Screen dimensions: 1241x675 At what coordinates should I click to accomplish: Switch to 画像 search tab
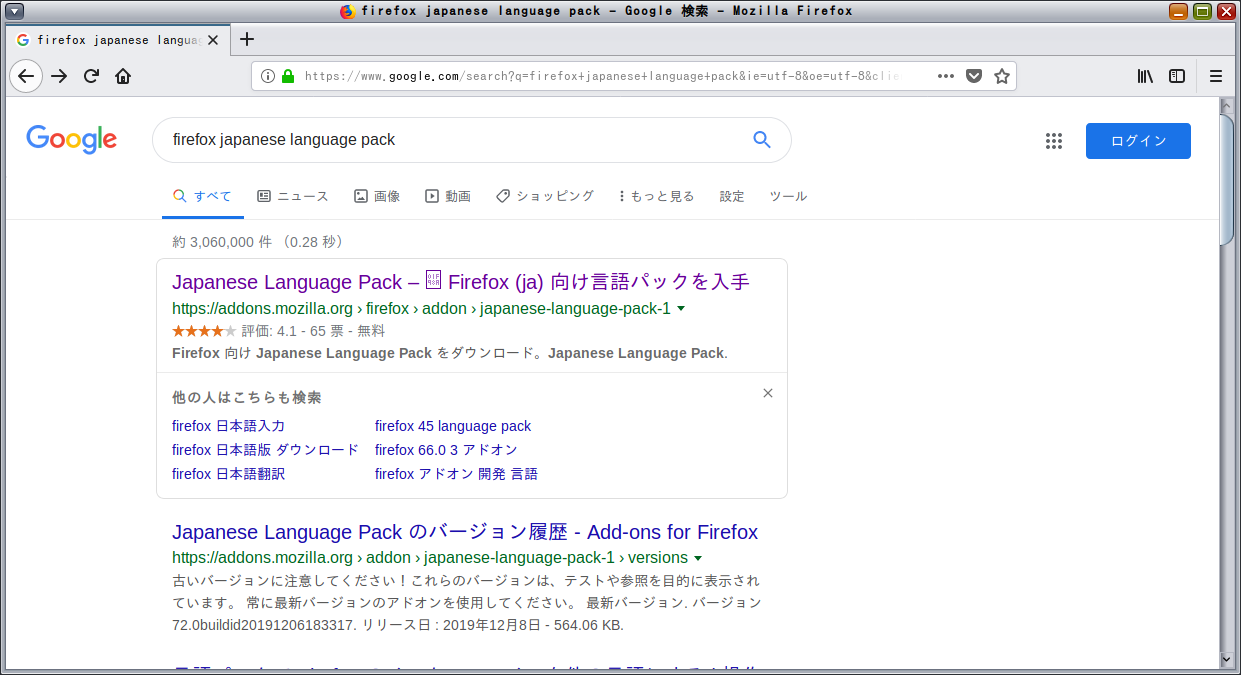tap(377, 196)
